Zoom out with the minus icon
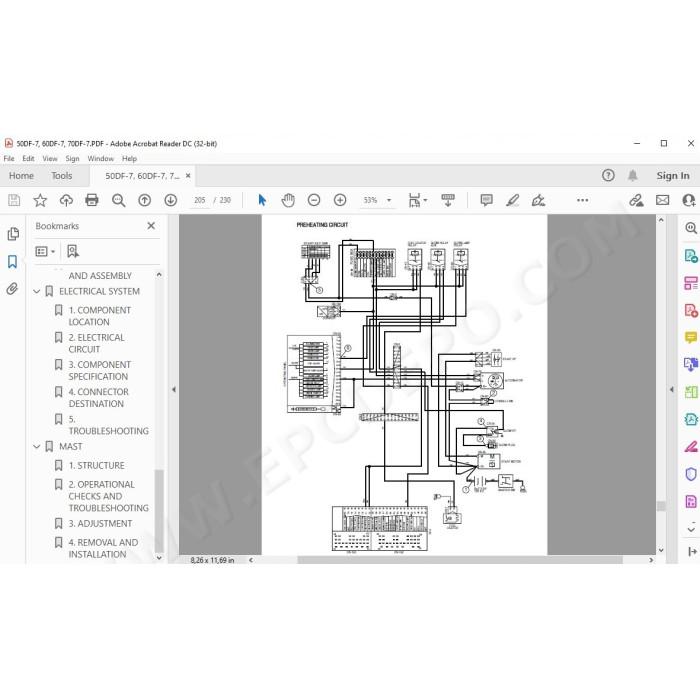The image size is (700, 700). (x=314, y=200)
